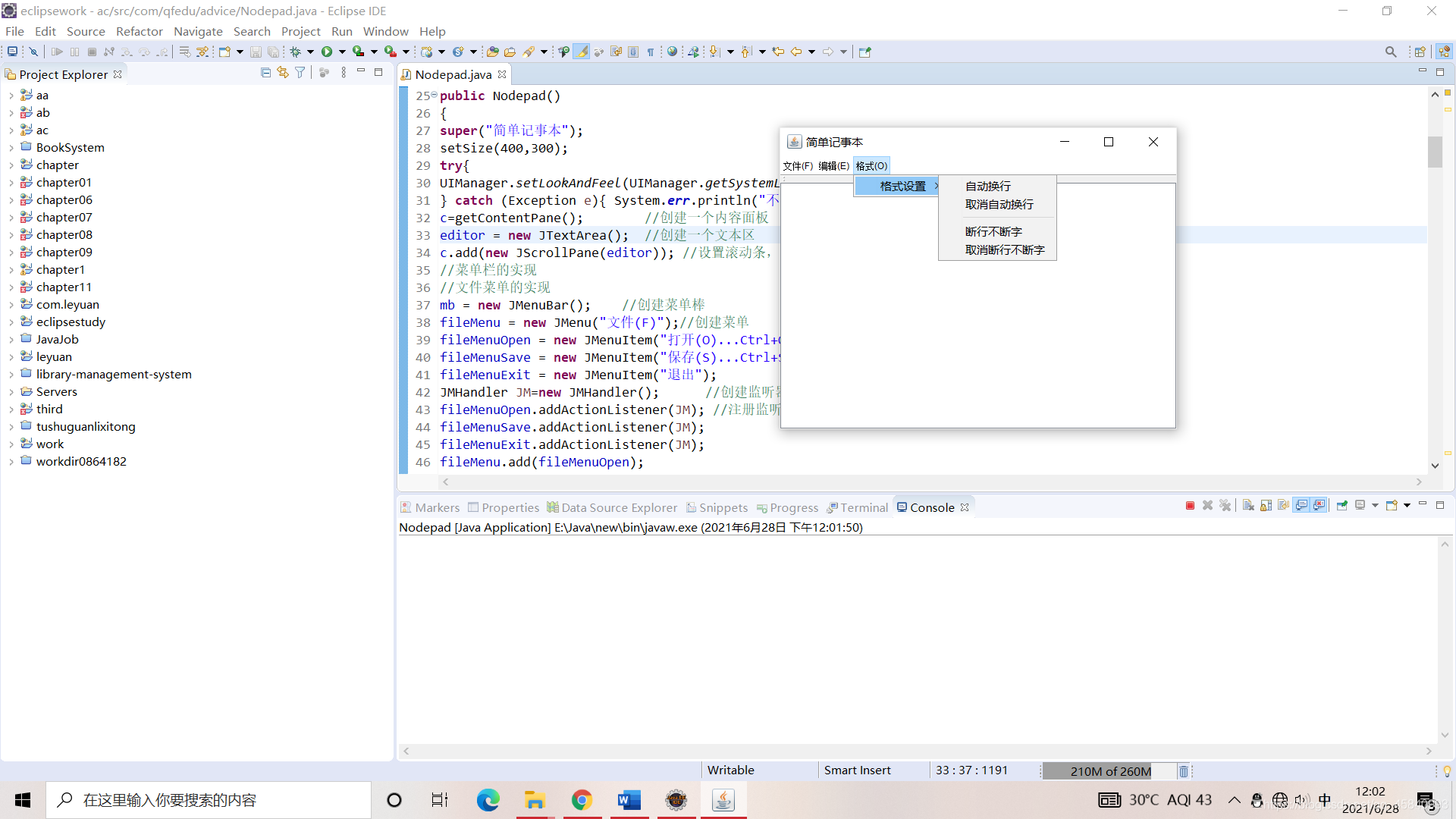The width and height of the screenshot is (1456, 819).
Task: Open Project Explorer View Menu dots
Action: 344,73
